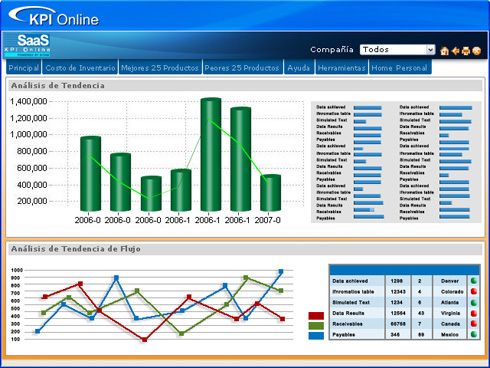The width and height of the screenshot is (490, 368).
Task: Click the tallest green bar in trend chart
Action: coord(211,154)
